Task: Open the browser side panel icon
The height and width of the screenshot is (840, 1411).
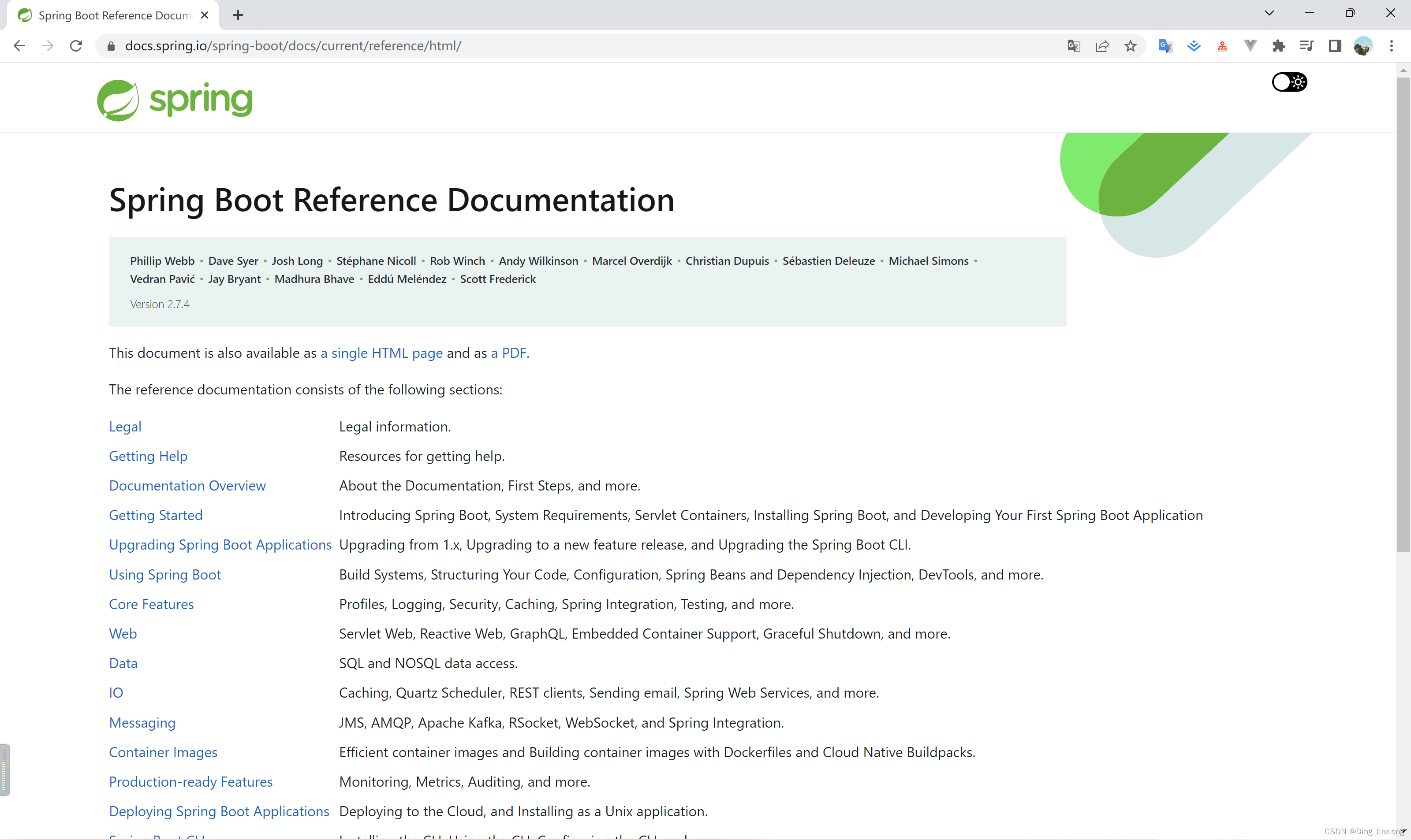Action: [x=1335, y=46]
